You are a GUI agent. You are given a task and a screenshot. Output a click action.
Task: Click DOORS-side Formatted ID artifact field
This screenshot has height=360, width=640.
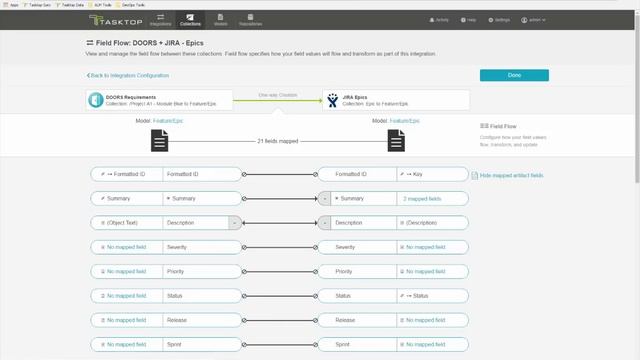(x=127, y=174)
